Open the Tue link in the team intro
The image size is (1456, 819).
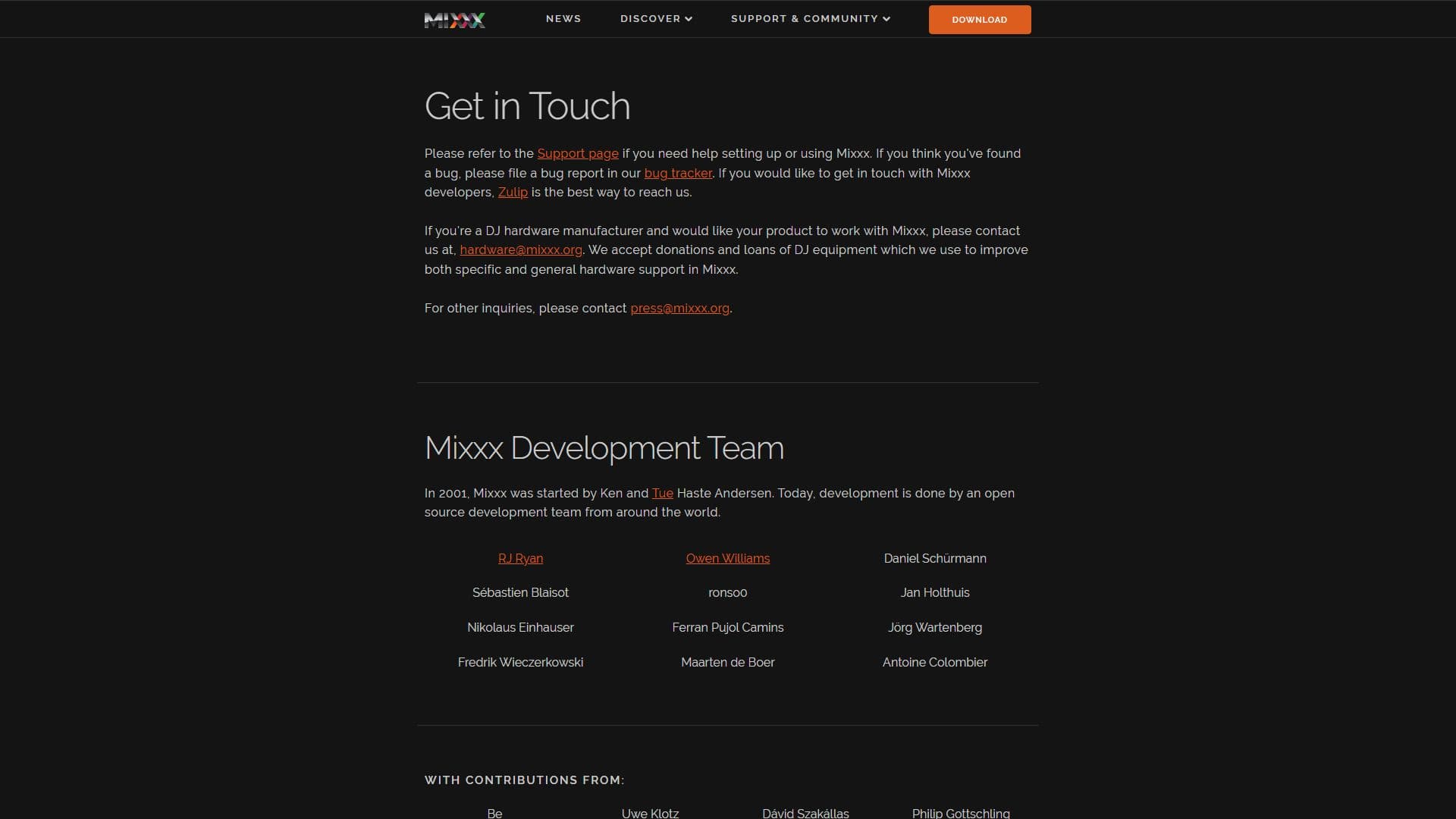(x=663, y=494)
